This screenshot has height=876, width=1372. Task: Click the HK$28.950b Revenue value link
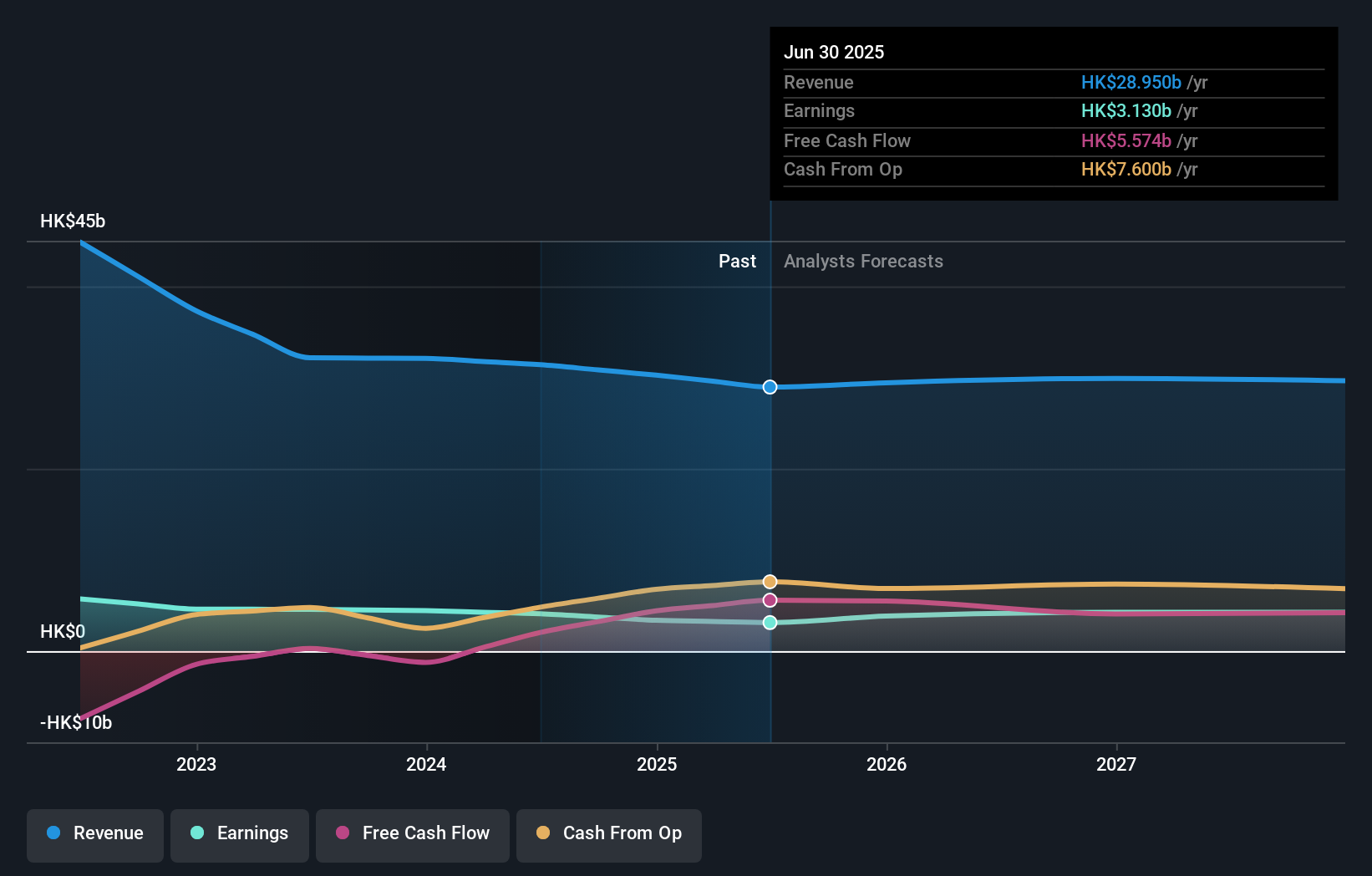point(1131,83)
